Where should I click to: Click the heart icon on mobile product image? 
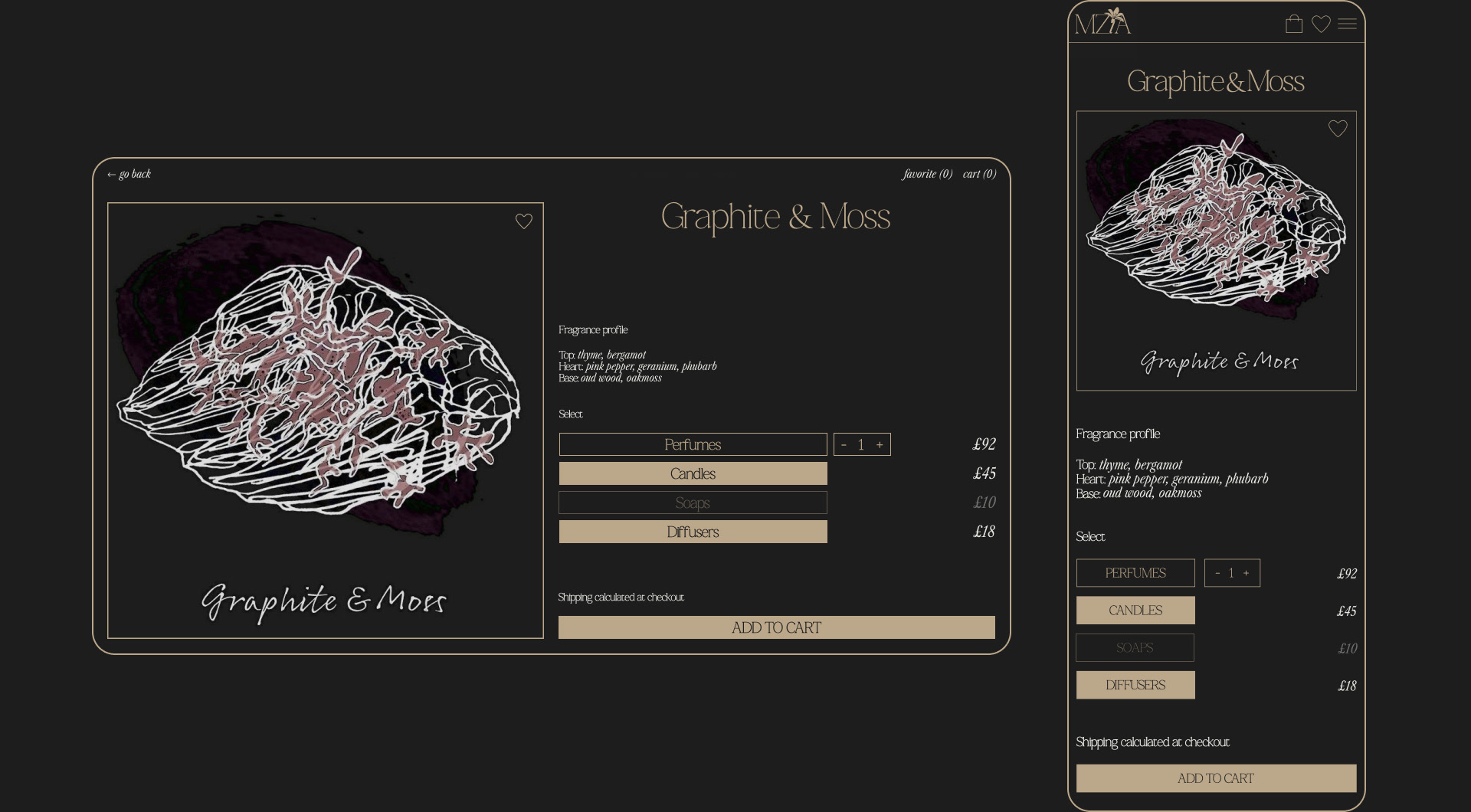pyautogui.click(x=1338, y=129)
